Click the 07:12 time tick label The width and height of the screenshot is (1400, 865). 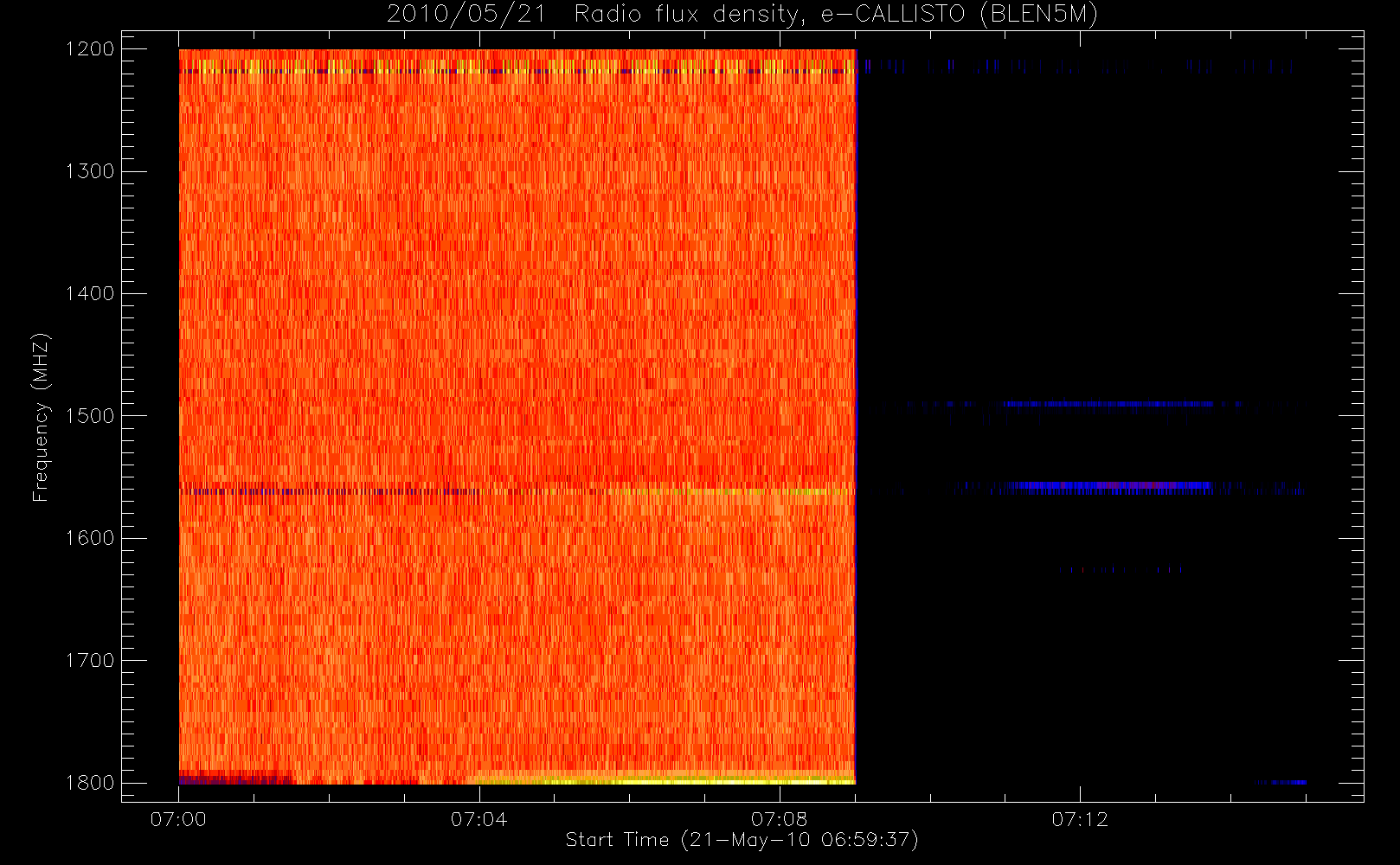(1080, 819)
